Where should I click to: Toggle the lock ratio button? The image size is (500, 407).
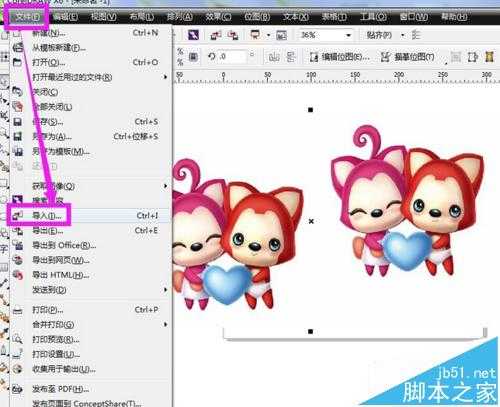pos(193,57)
